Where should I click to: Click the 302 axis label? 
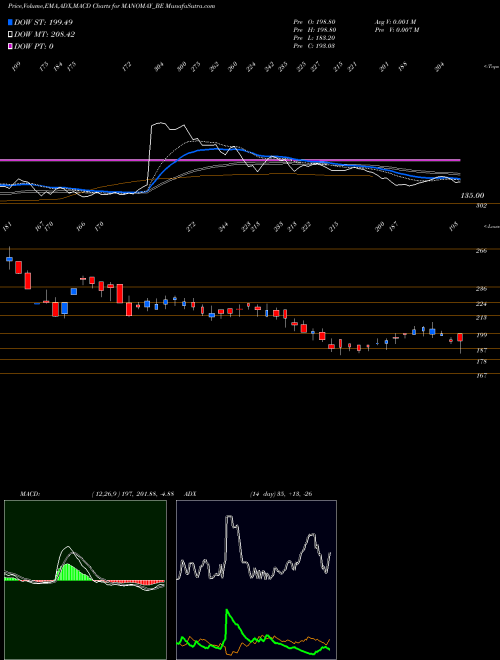481,206
